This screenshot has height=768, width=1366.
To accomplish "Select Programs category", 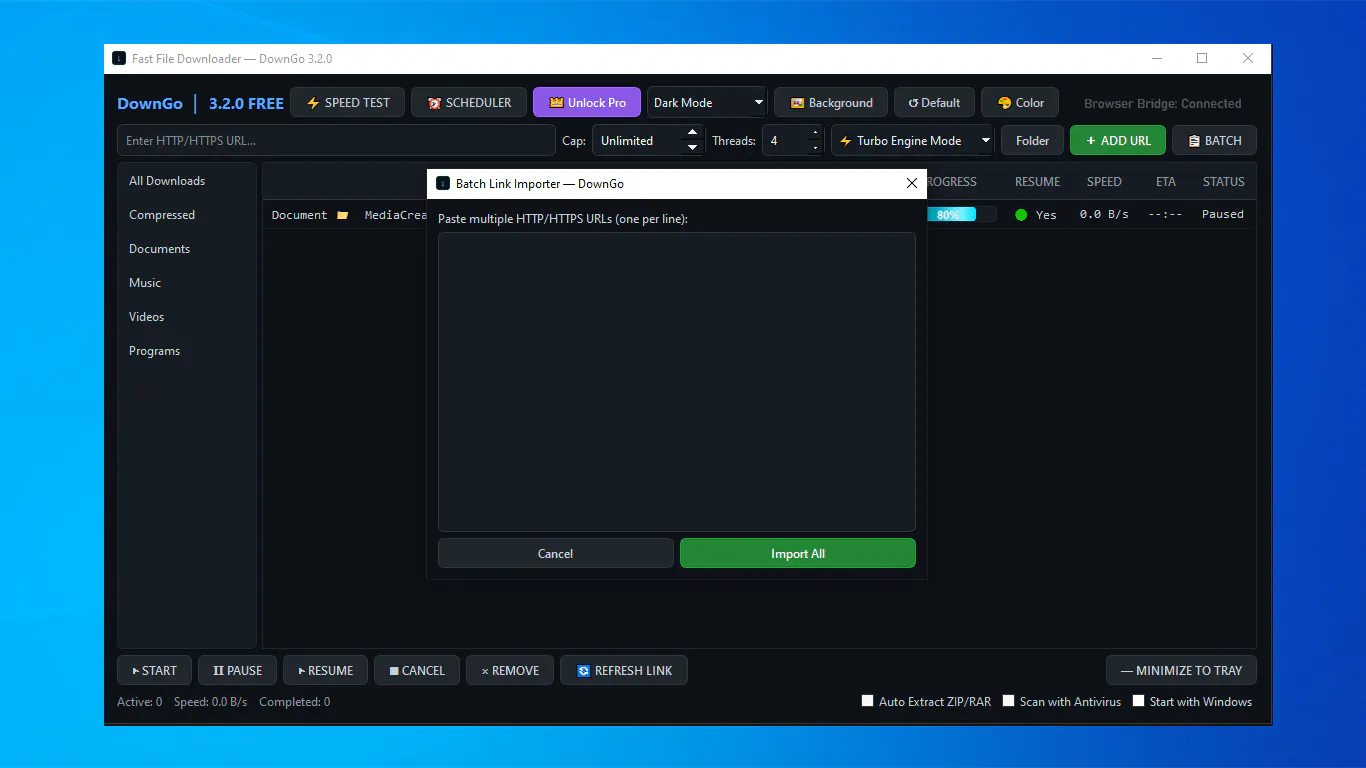I will coord(187,351).
